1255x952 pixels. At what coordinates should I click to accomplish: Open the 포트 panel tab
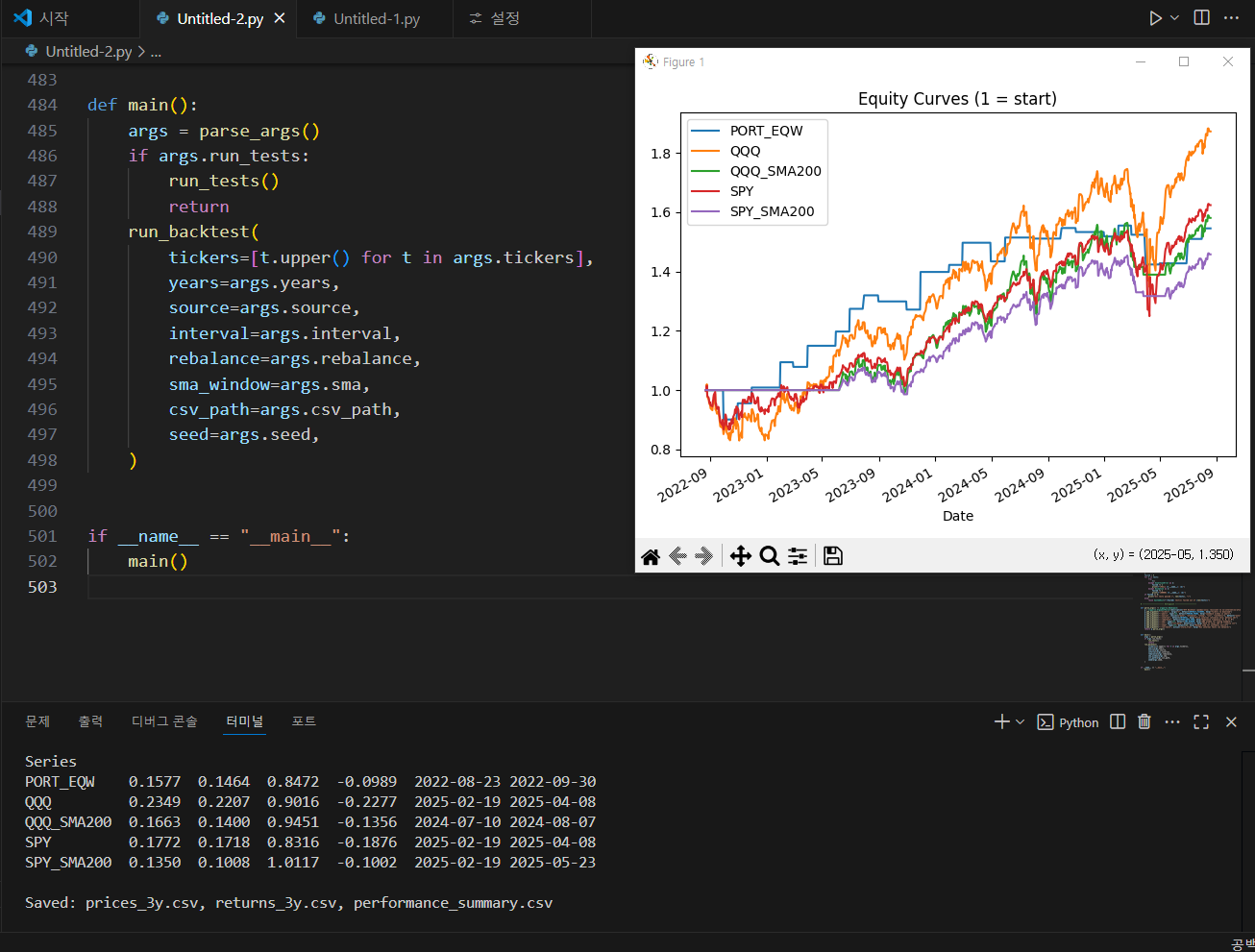click(304, 721)
